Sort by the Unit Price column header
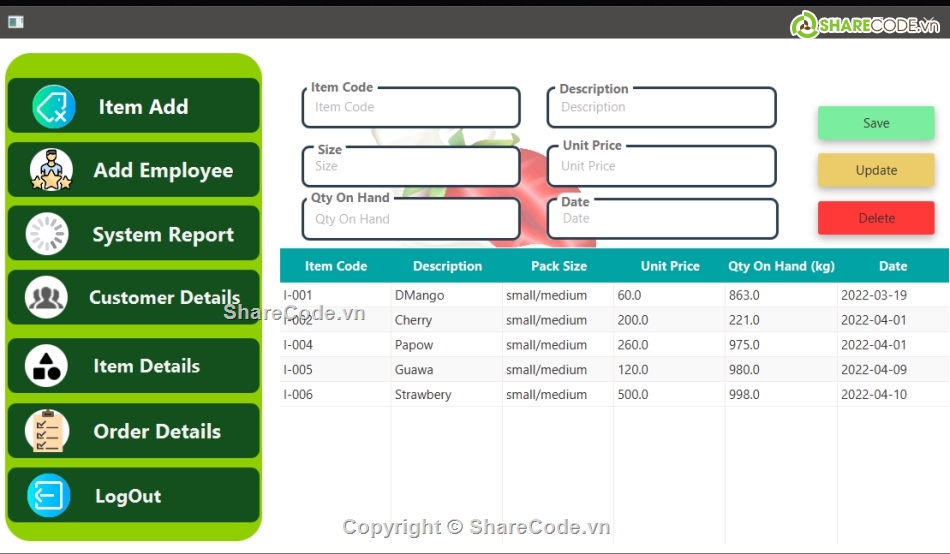 pyautogui.click(x=670, y=266)
